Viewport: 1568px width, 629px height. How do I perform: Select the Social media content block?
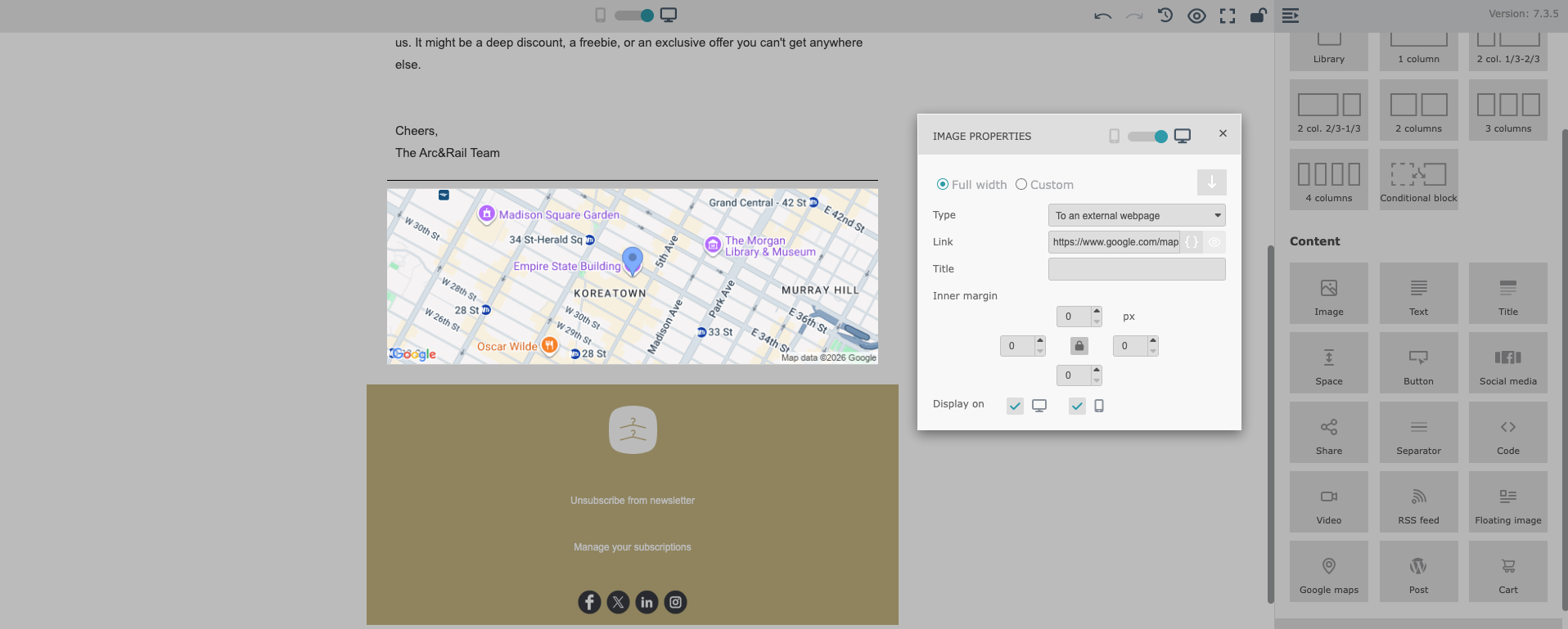(x=1507, y=363)
